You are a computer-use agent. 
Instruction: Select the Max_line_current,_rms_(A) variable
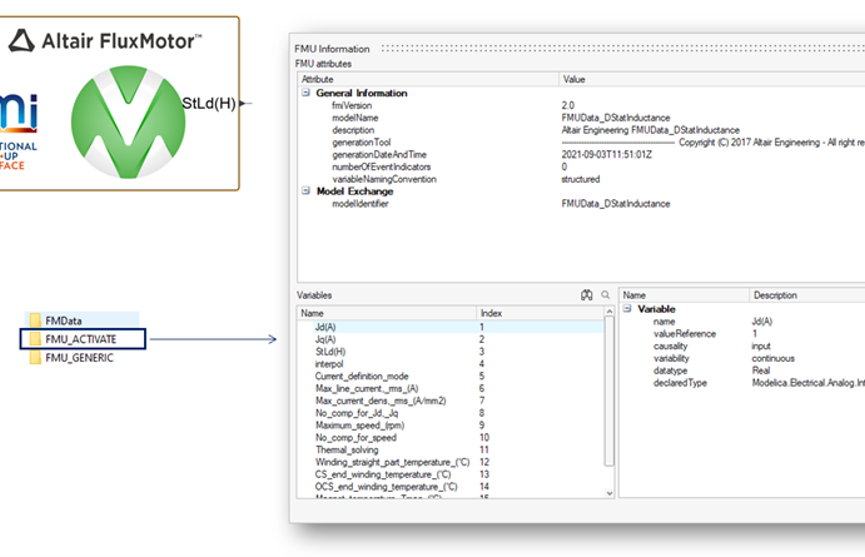pyautogui.click(x=451, y=388)
